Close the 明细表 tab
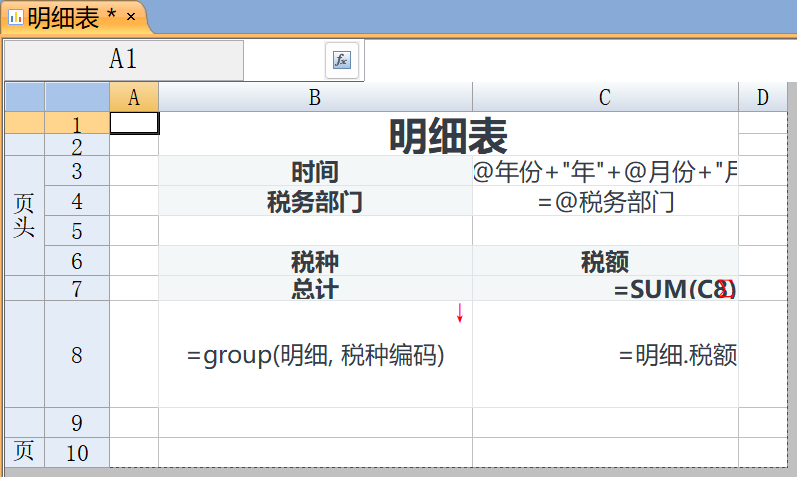This screenshot has height=477, width=797. coord(130,16)
